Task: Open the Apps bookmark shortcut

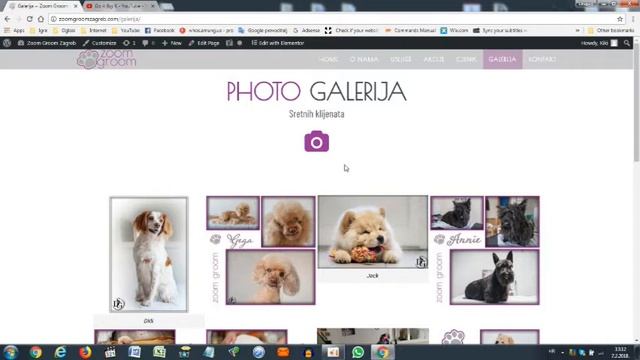Action: [x=15, y=31]
